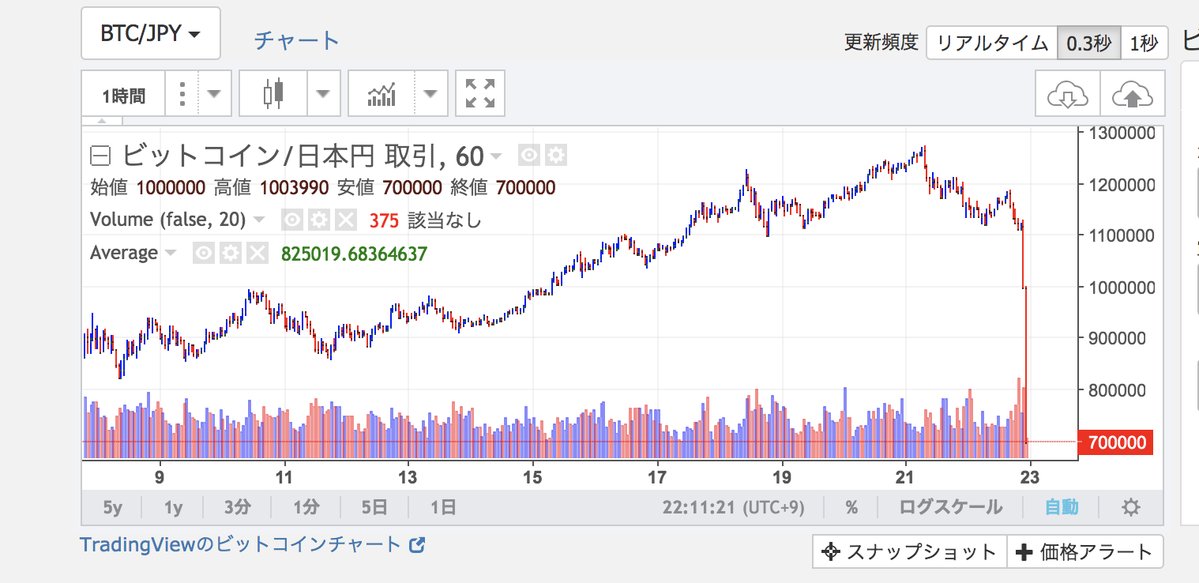Open settings gear for the Volume indicator
The width and height of the screenshot is (1199, 583).
click(x=319, y=220)
